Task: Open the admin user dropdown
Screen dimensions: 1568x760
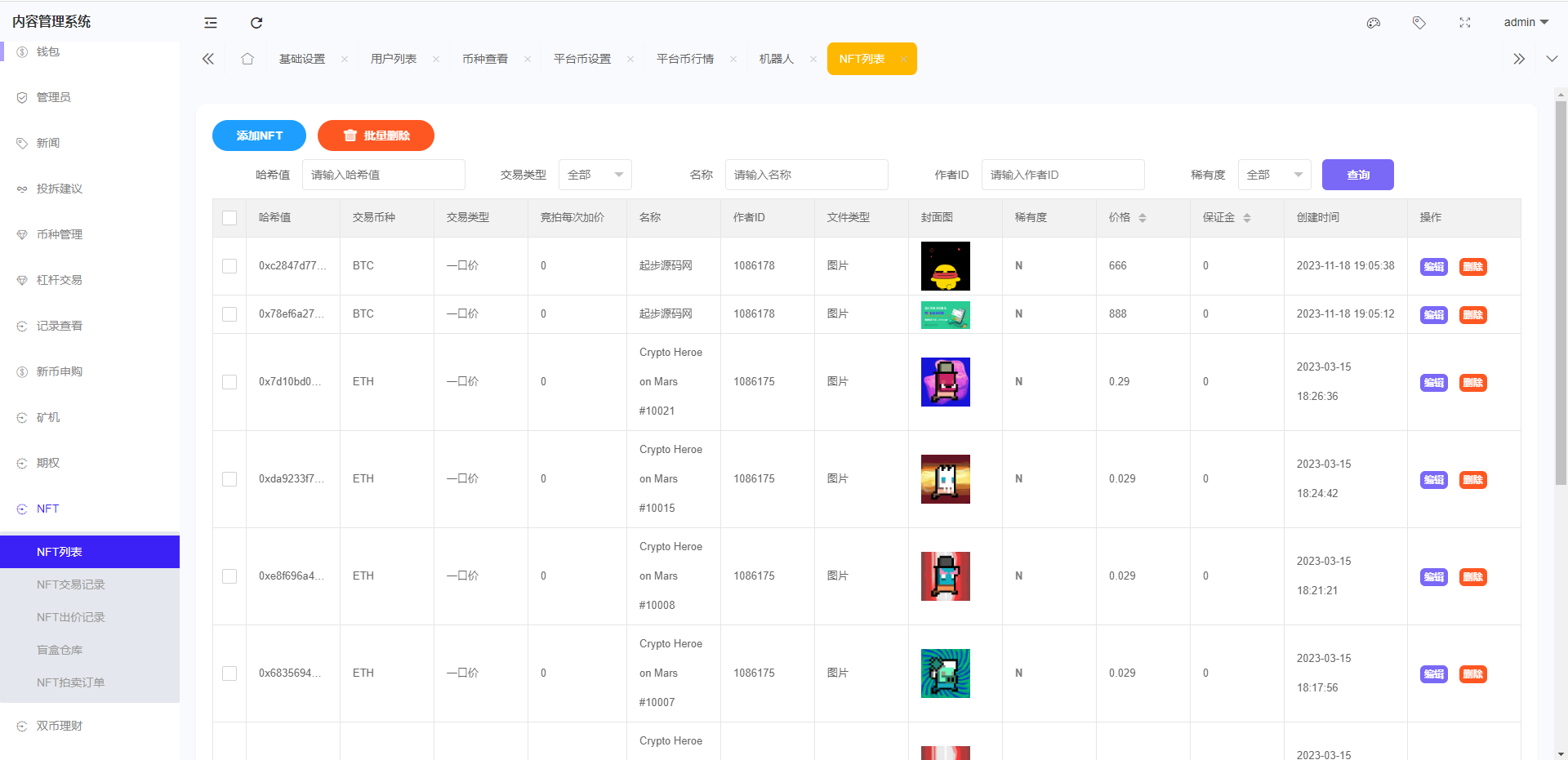Action: (x=1526, y=22)
